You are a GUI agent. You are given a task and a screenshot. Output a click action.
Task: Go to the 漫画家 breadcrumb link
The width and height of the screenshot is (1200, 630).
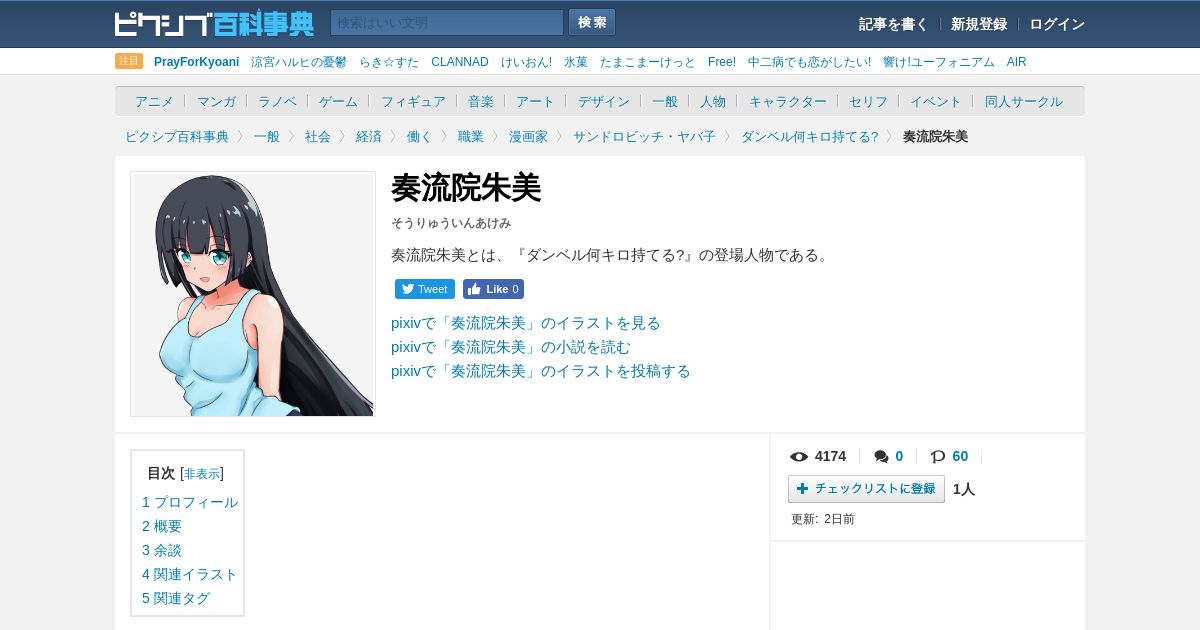[x=528, y=136]
